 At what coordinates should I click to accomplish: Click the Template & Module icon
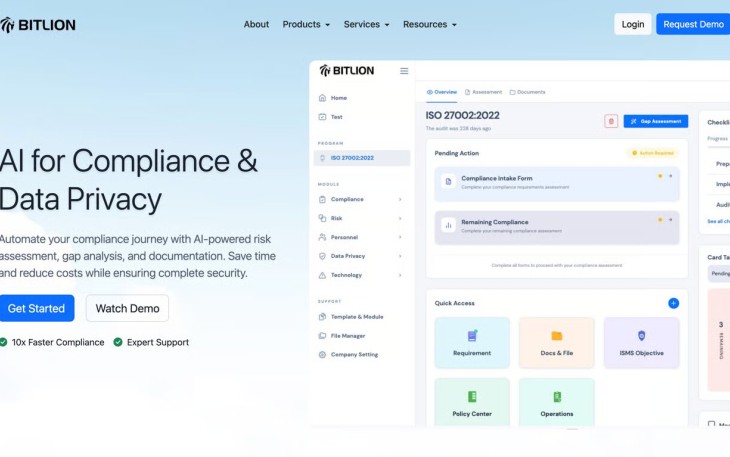pos(322,317)
